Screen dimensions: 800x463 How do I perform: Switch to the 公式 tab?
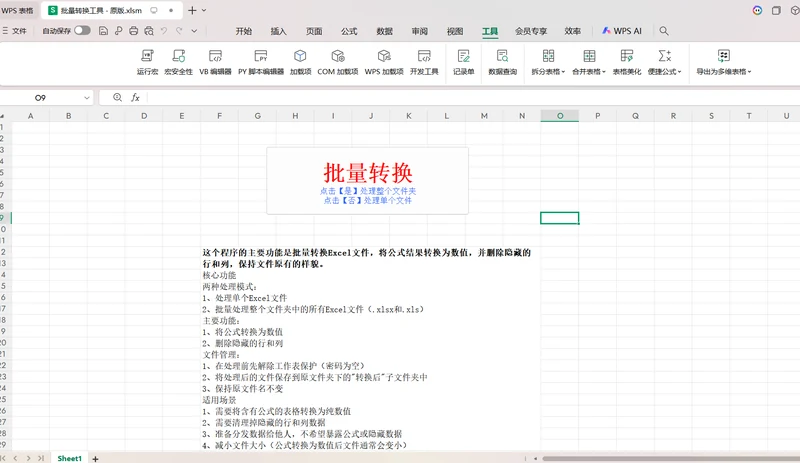click(349, 31)
